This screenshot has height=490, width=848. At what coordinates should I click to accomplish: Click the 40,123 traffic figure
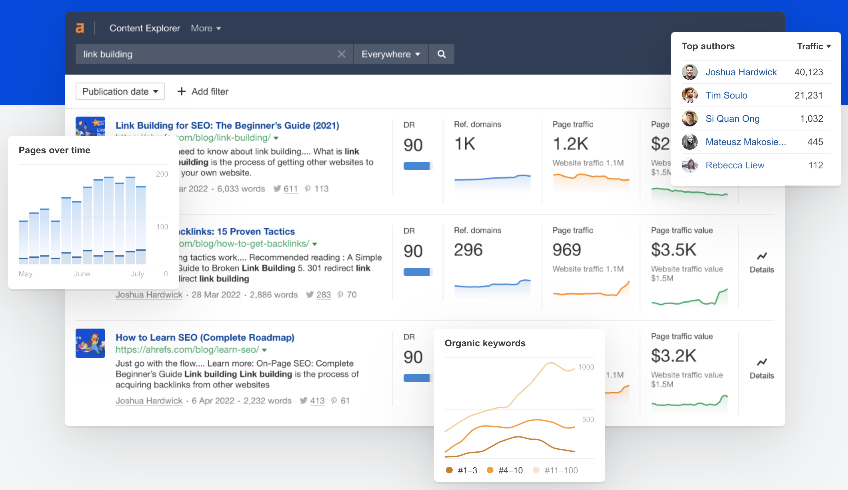point(809,72)
